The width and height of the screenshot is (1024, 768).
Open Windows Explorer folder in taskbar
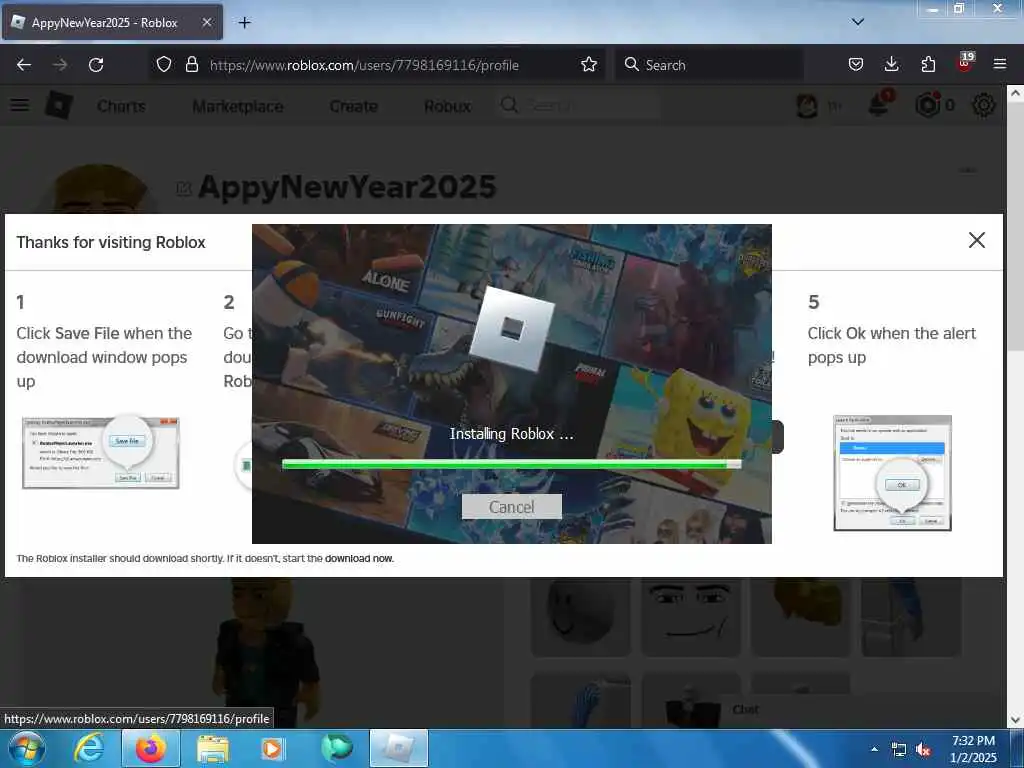click(213, 748)
